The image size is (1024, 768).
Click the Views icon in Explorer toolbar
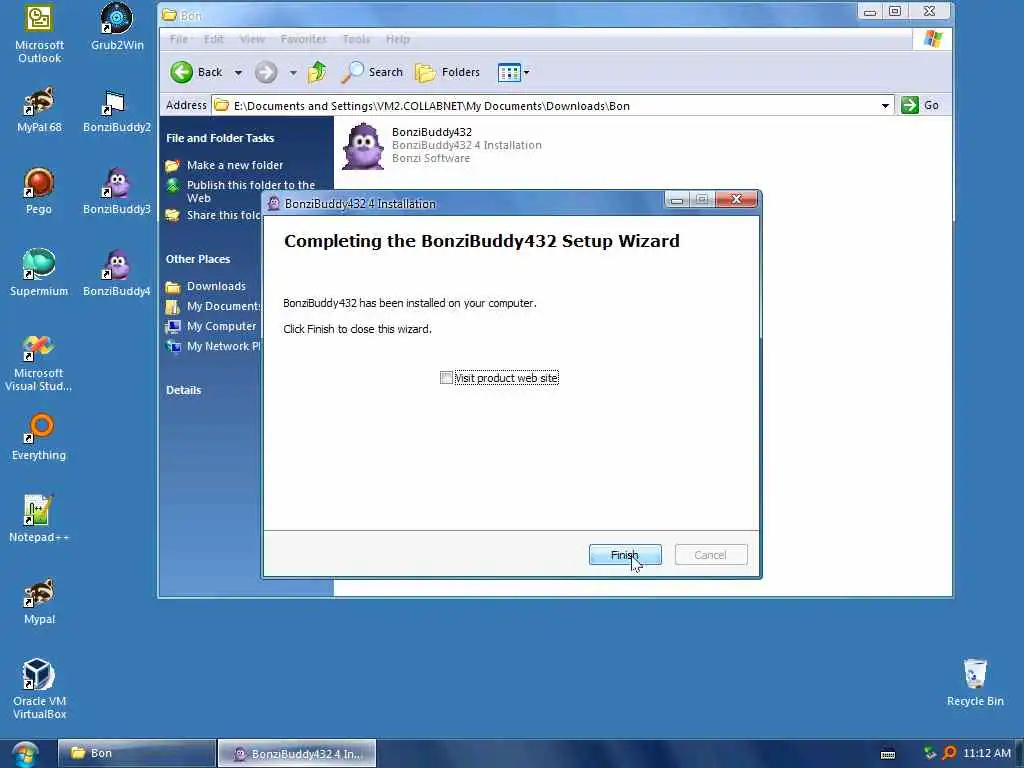[509, 72]
